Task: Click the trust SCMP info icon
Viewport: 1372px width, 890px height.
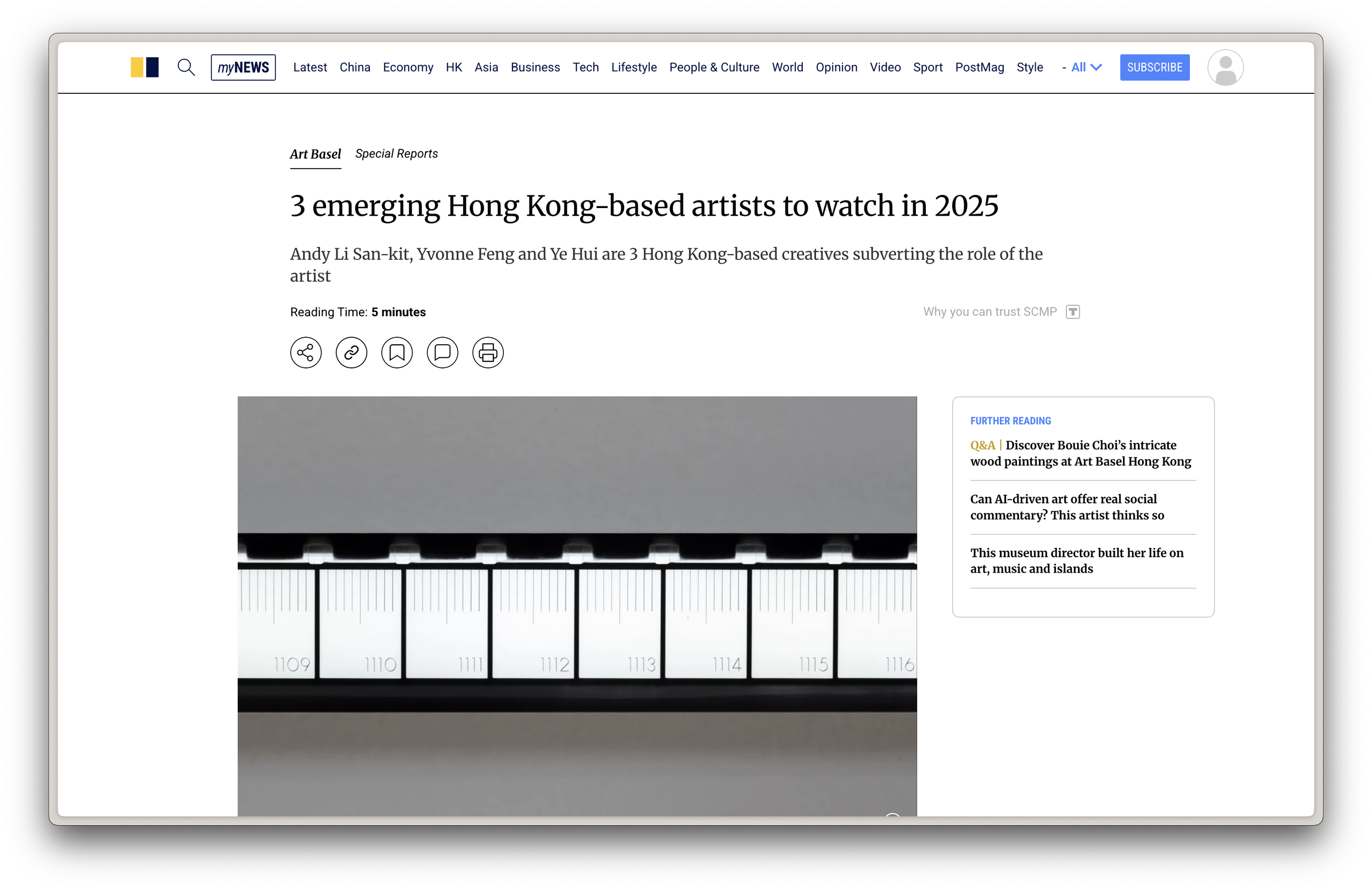Action: point(1072,312)
